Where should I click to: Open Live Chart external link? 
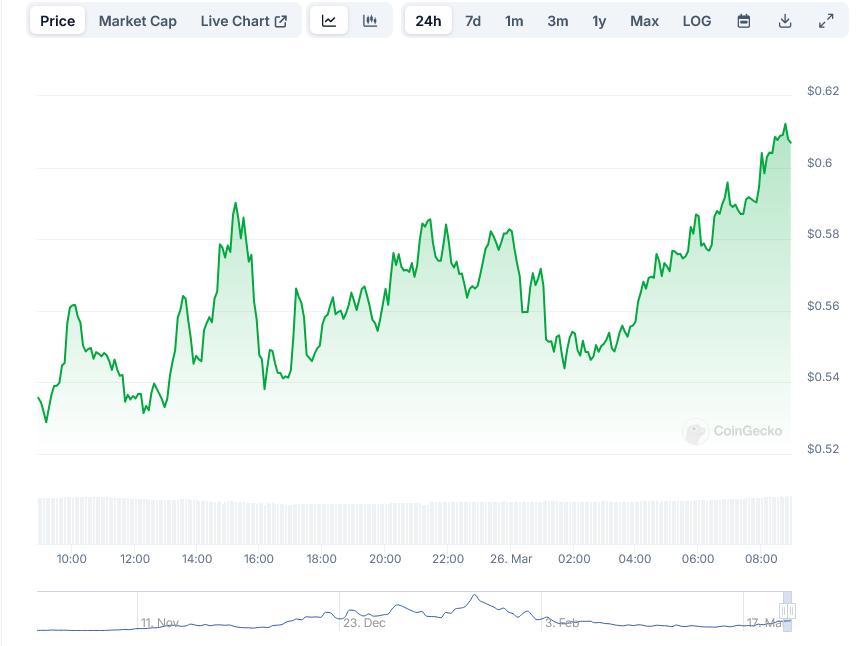(243, 21)
